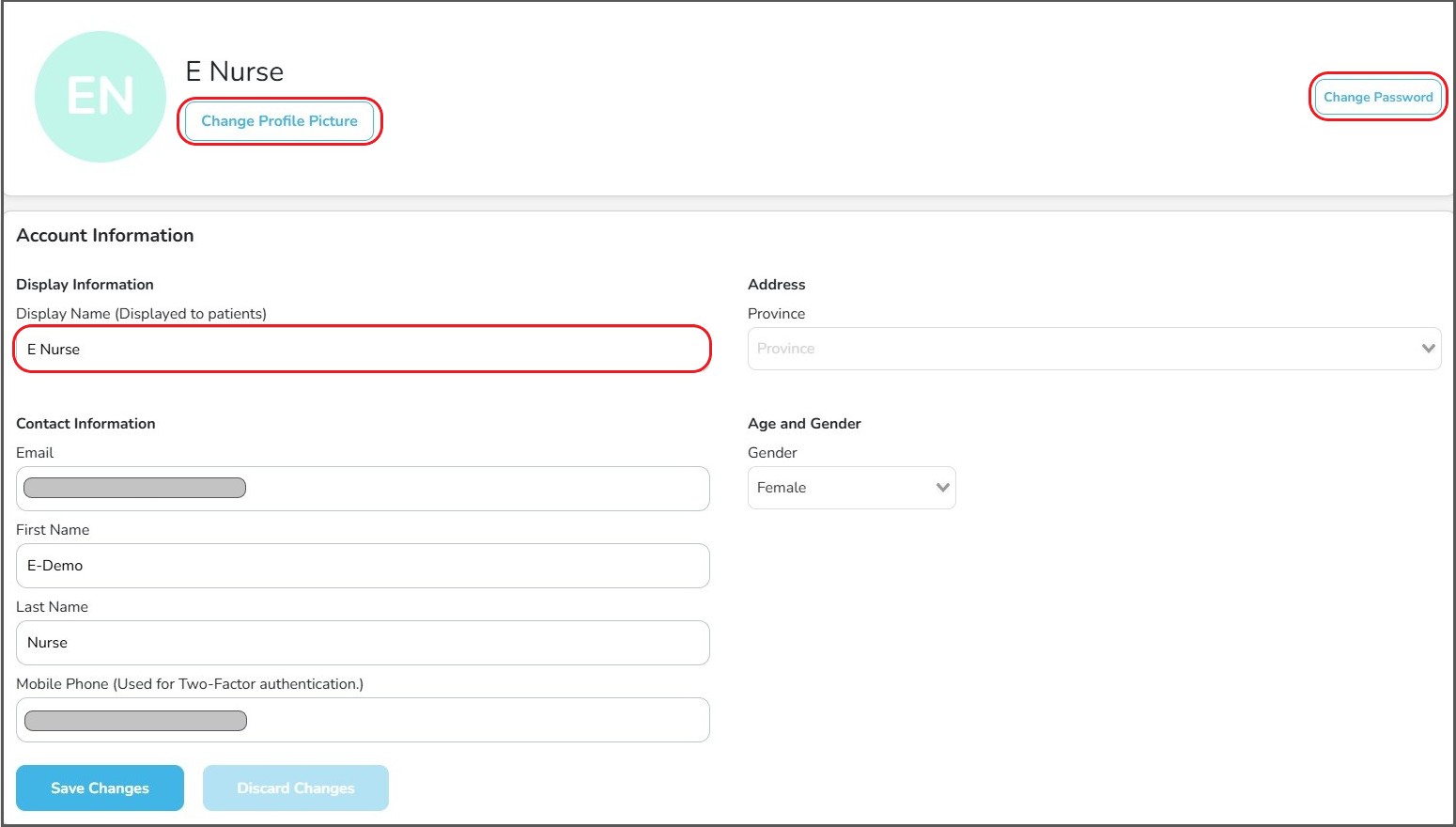Click the Display Name (Displayed to patients) label

[141, 314]
